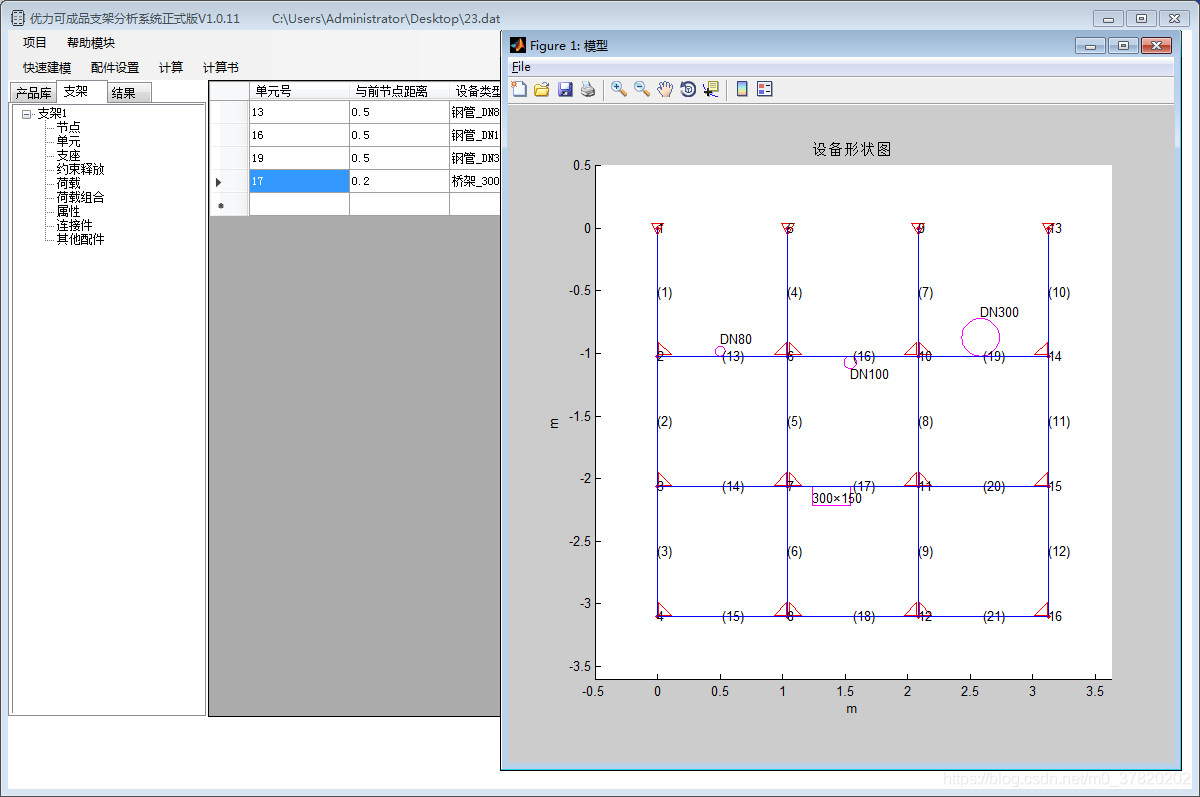
Task: Click the 桥架_300 device type cell
Action: (475, 181)
